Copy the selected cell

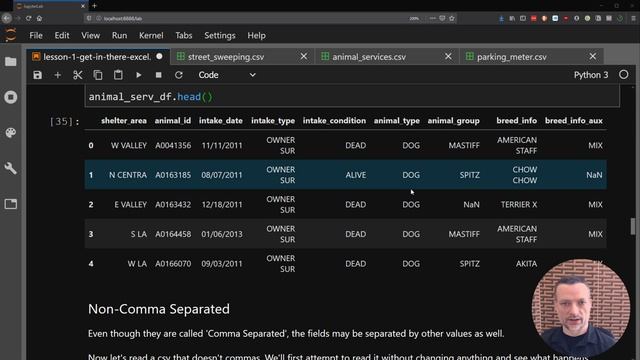pyautogui.click(x=98, y=75)
